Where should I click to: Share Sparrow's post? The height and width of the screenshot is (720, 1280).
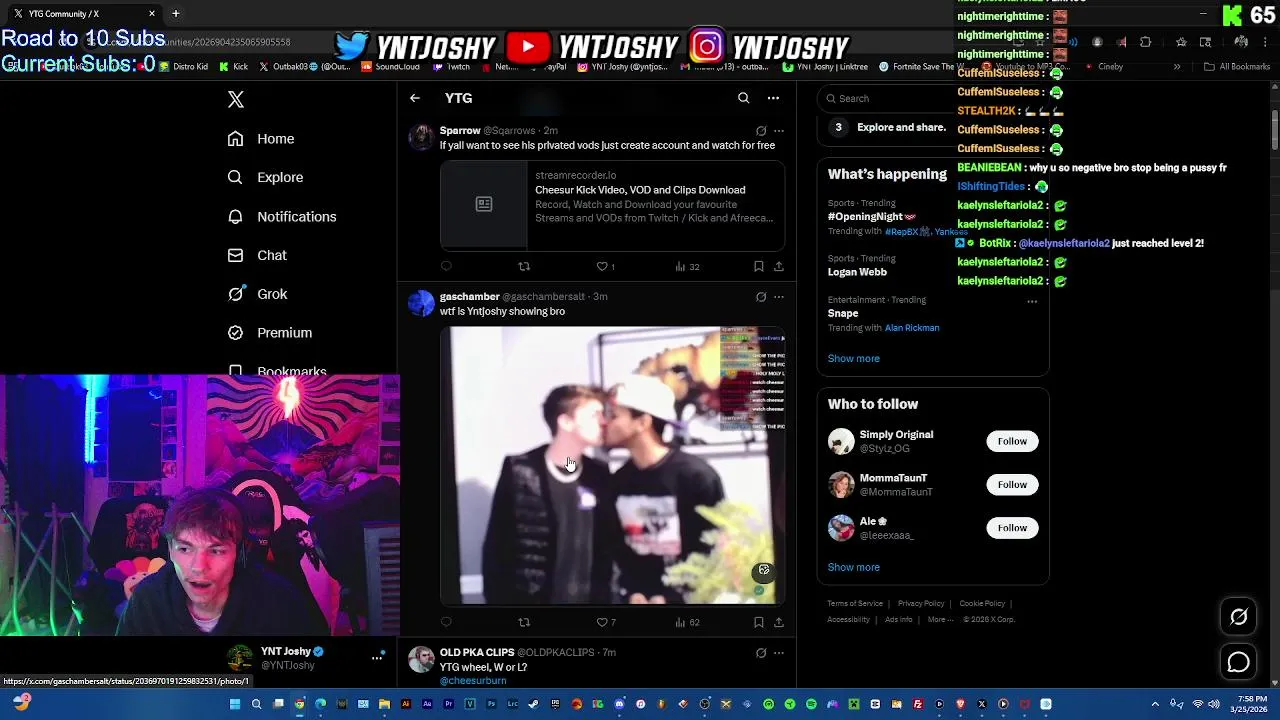tap(779, 266)
